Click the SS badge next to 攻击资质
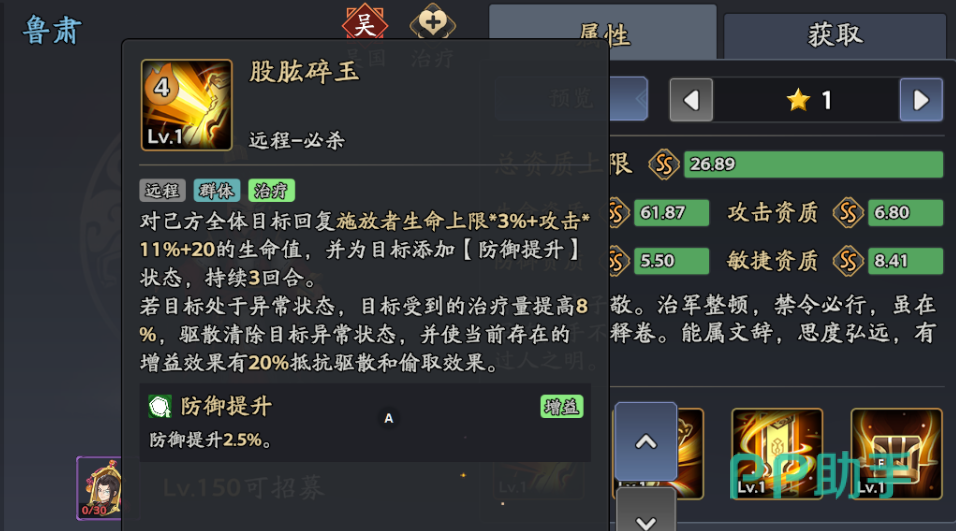 (847, 213)
